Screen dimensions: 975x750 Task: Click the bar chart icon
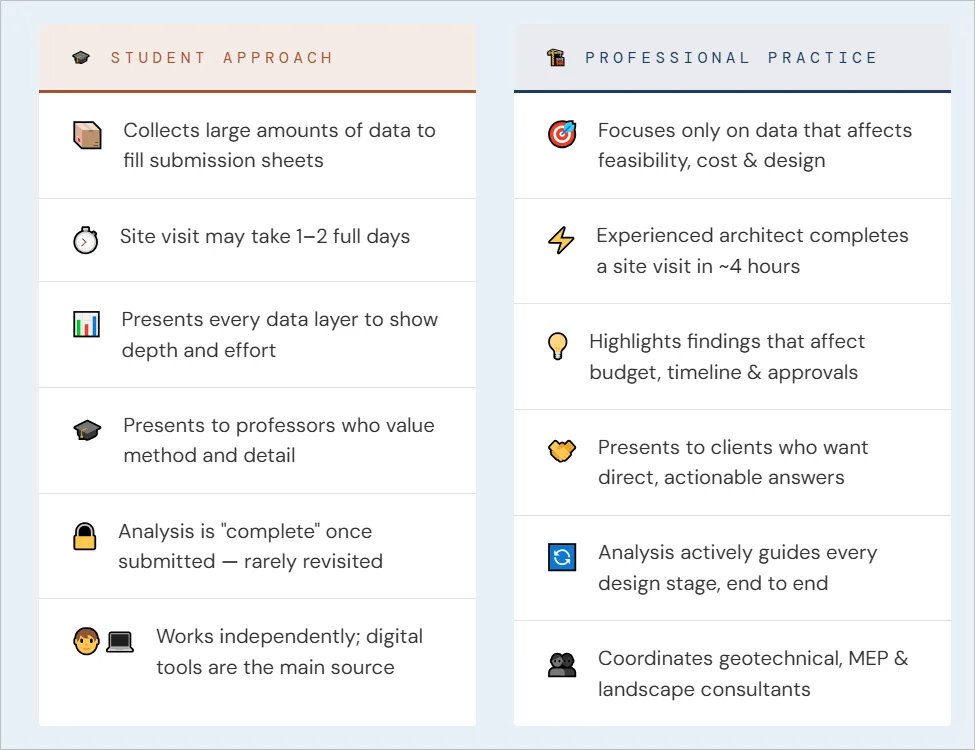tap(87, 325)
